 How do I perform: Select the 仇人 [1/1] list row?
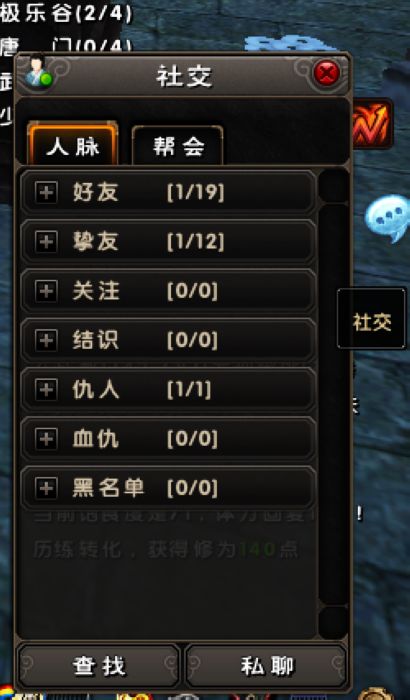pos(169,390)
